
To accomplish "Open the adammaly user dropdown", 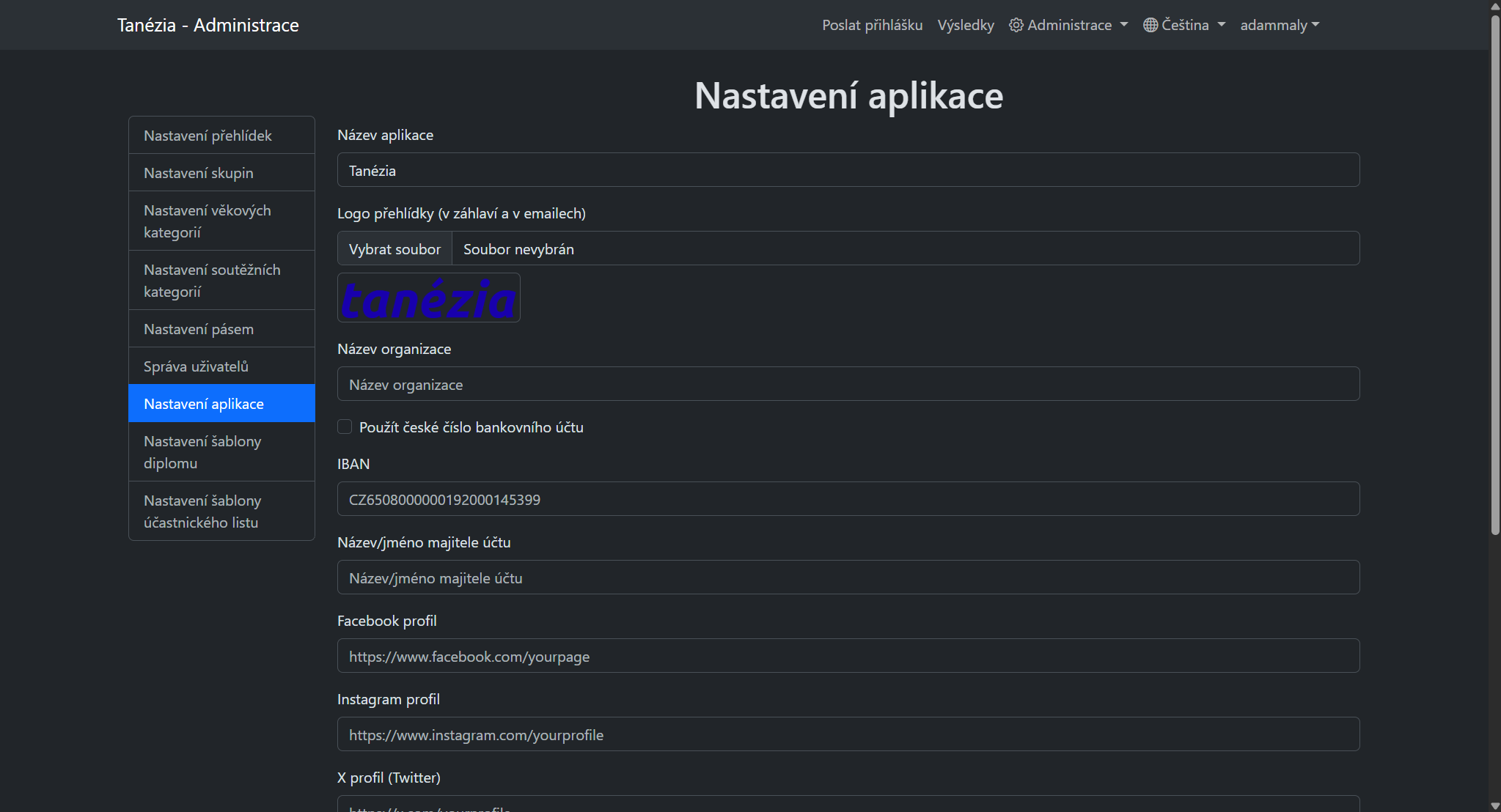I will [x=1280, y=25].
